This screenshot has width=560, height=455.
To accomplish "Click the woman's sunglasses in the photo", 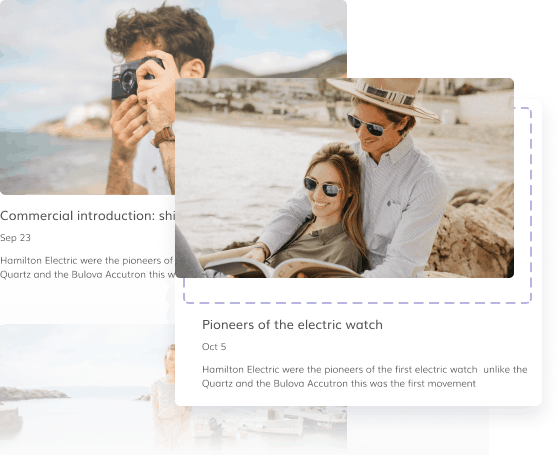I will point(322,187).
